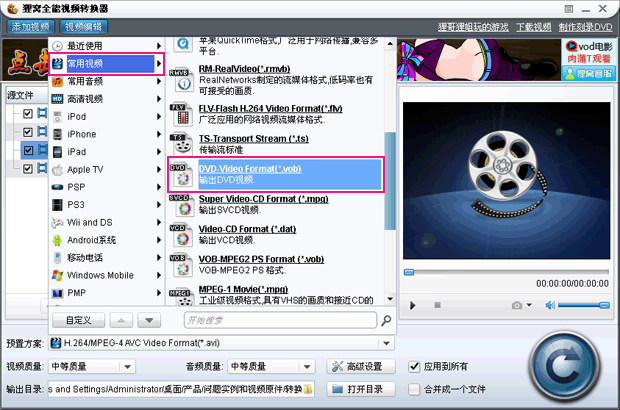
Task: Click the 打开目录 button
Action: [359, 389]
